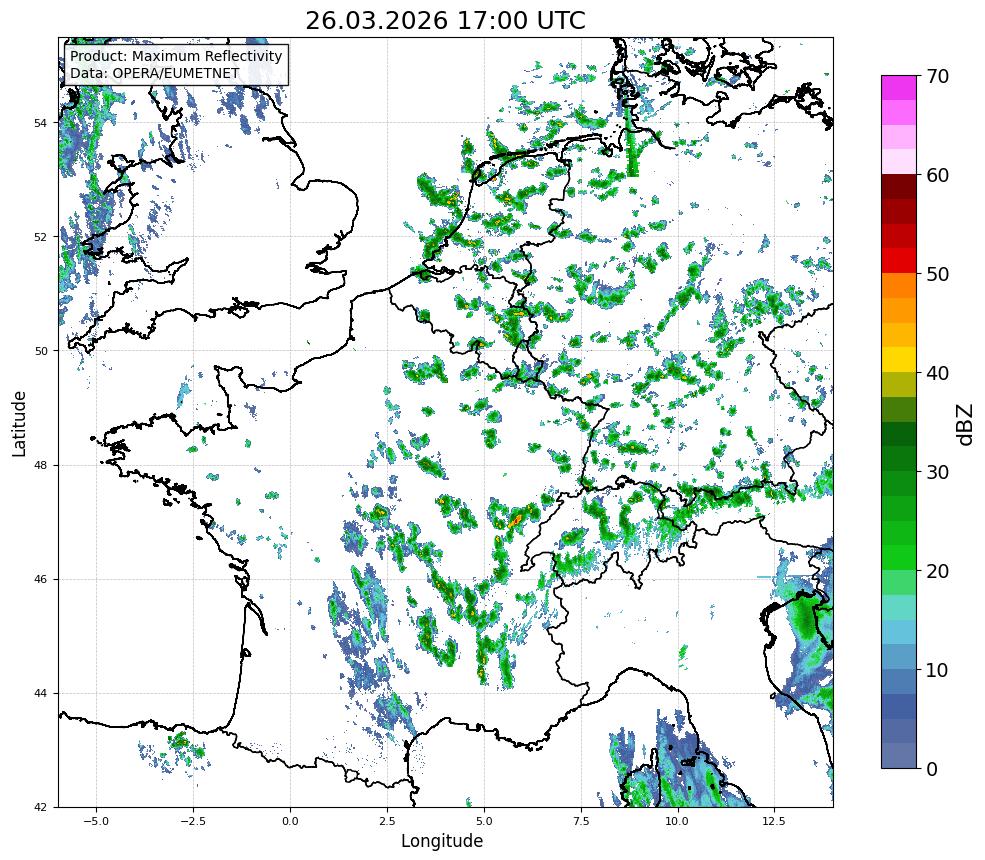Click the longitude tick label -2.5
Viewport: 985px width, 860px height.
(193, 821)
